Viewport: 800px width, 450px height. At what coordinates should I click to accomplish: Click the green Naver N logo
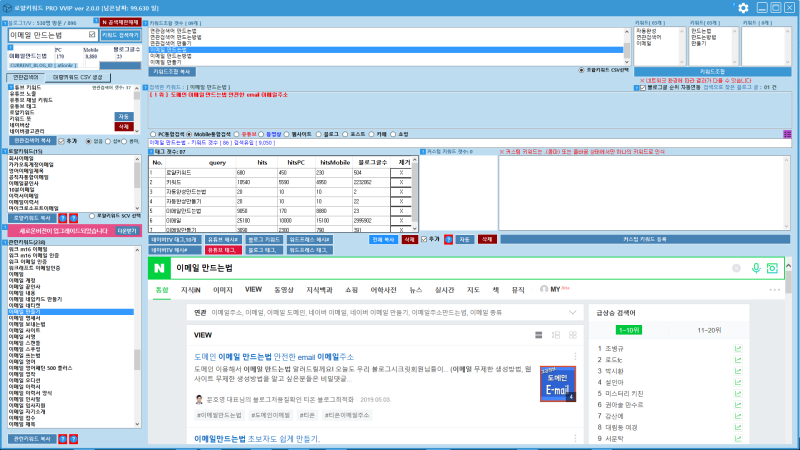tap(159, 268)
